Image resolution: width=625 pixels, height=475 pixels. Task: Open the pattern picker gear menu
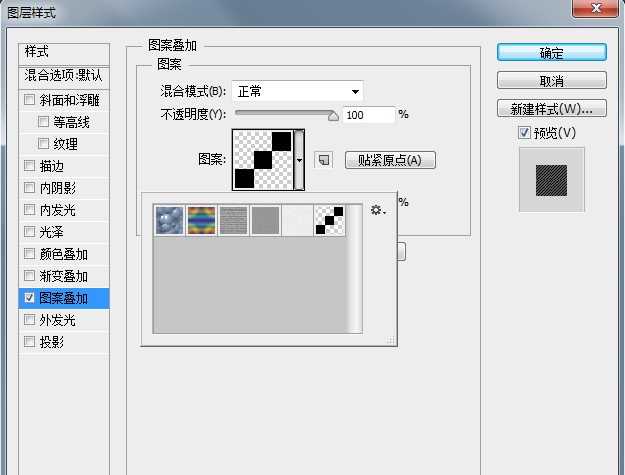coord(377,211)
